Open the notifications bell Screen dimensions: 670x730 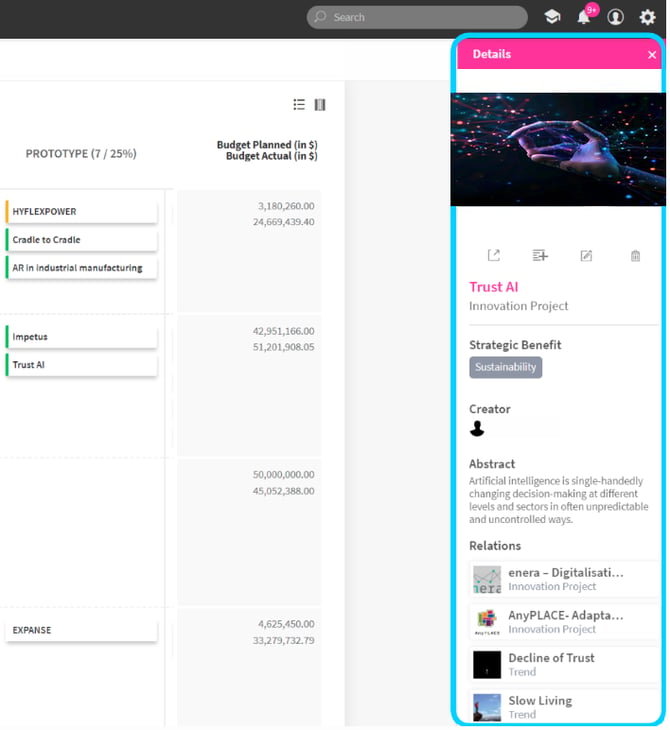click(x=584, y=17)
